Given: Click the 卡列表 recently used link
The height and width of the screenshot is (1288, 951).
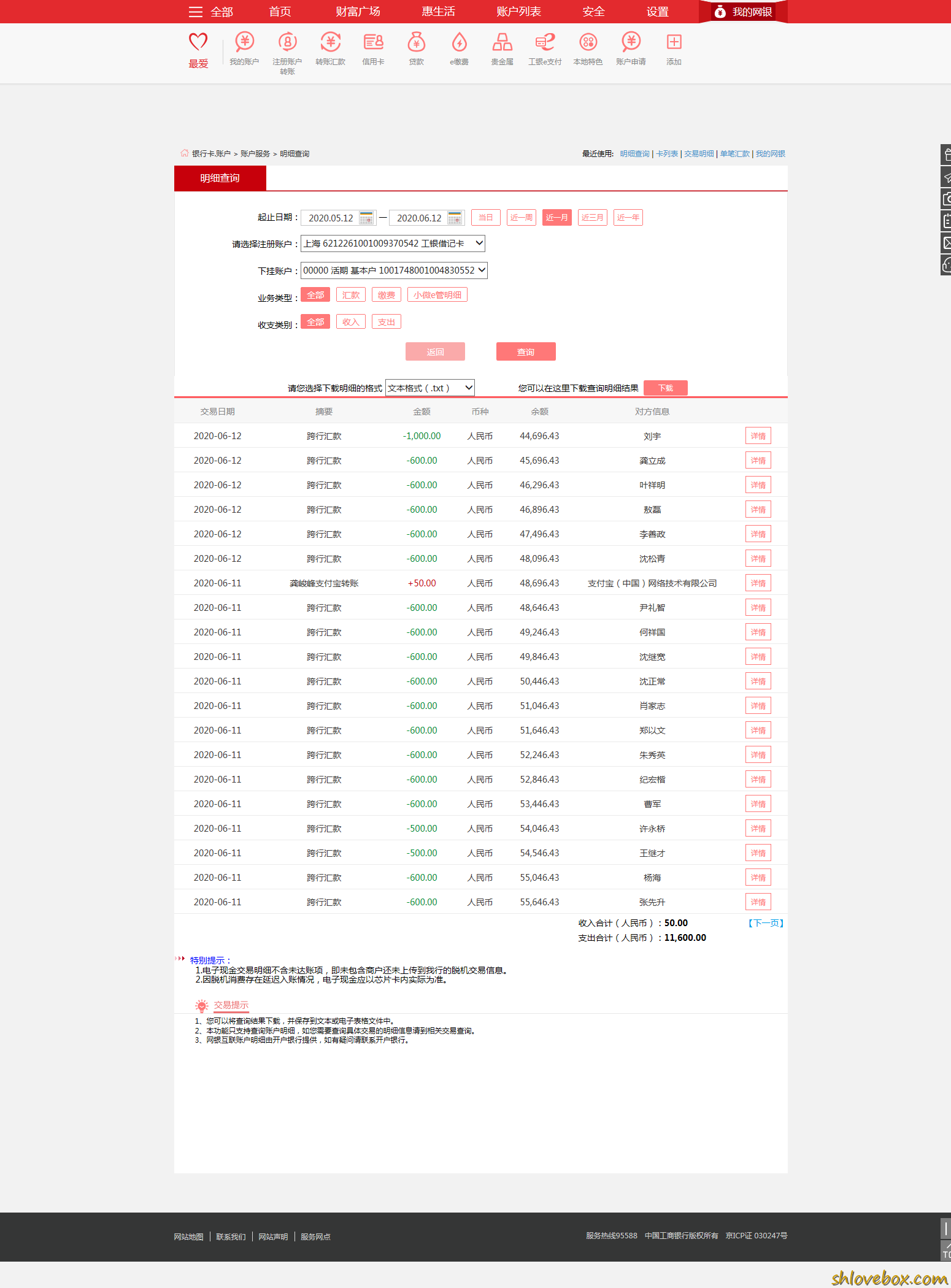Looking at the screenshot, I should coord(667,154).
